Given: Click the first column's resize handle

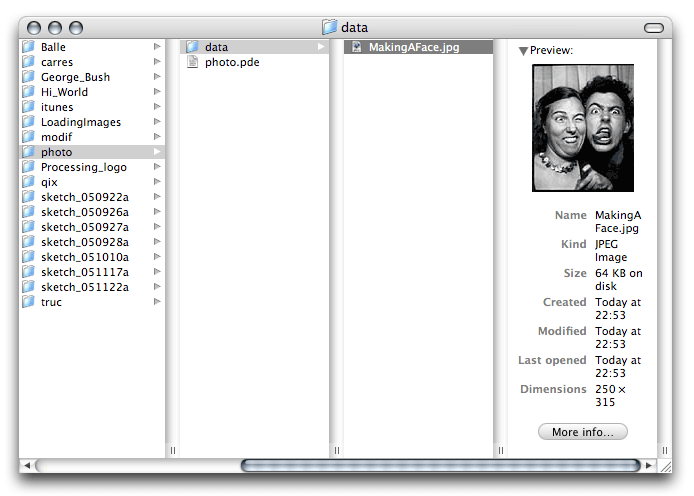Looking at the screenshot, I should [172, 450].
